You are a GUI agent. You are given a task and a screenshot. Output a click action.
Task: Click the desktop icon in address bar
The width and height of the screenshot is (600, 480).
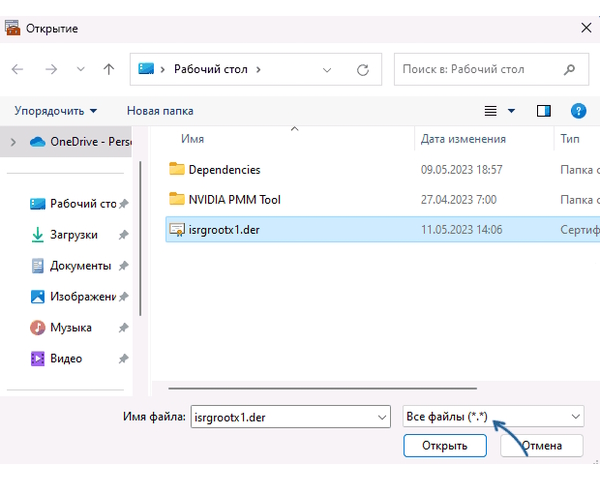click(x=146, y=69)
